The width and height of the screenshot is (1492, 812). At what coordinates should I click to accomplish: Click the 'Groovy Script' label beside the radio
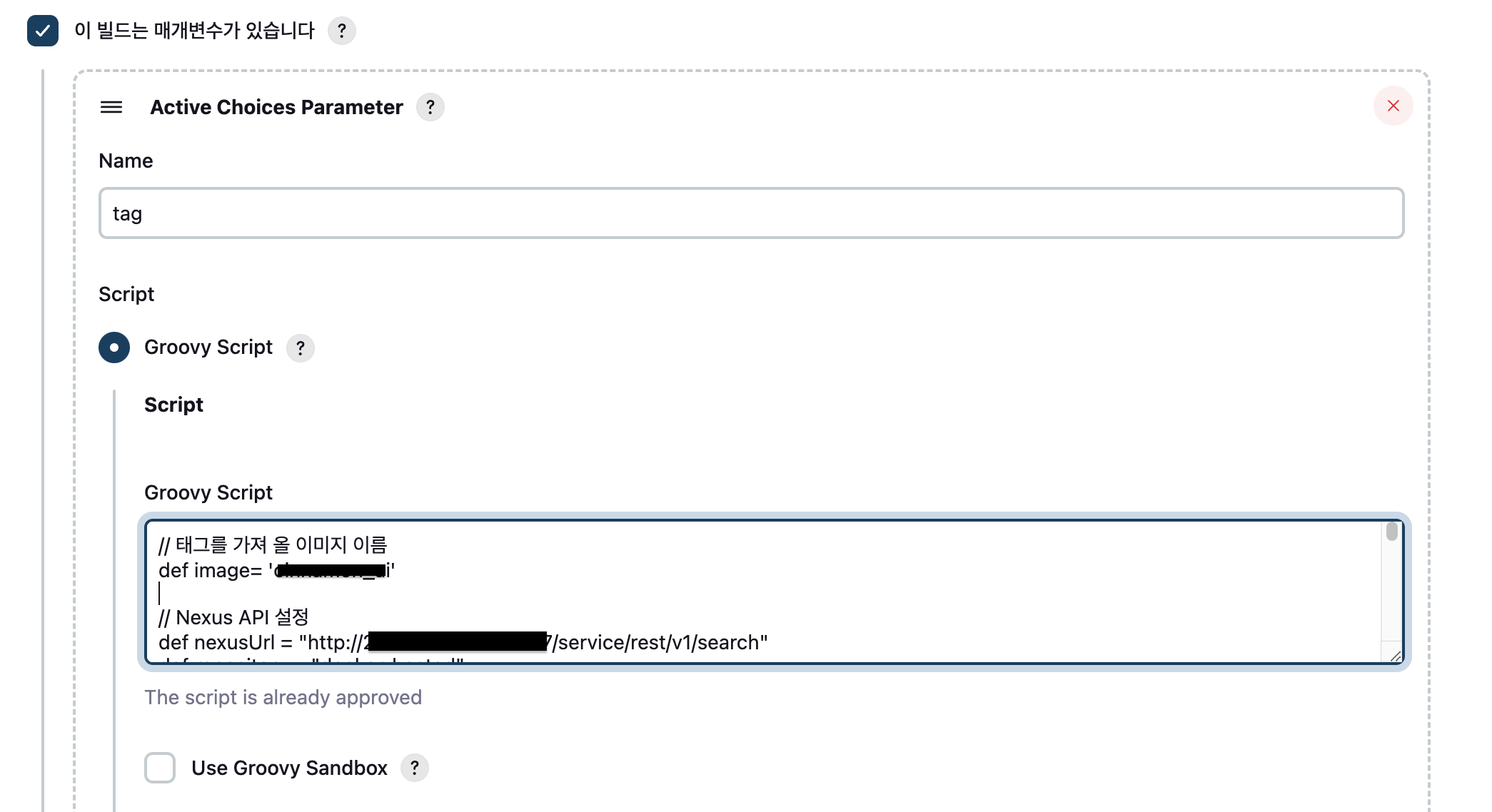[x=208, y=347]
